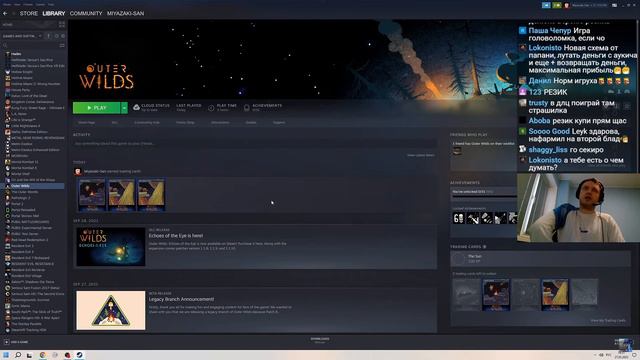This screenshot has height=360, width=640.
Task: Open Chrome from taskbar
Action: click(x=42, y=355)
